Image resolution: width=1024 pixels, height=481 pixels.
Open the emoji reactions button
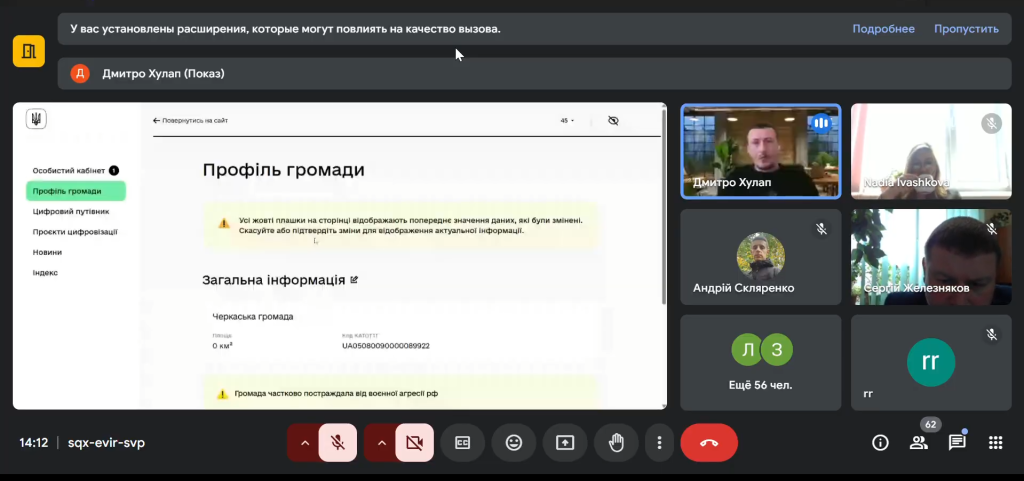514,442
